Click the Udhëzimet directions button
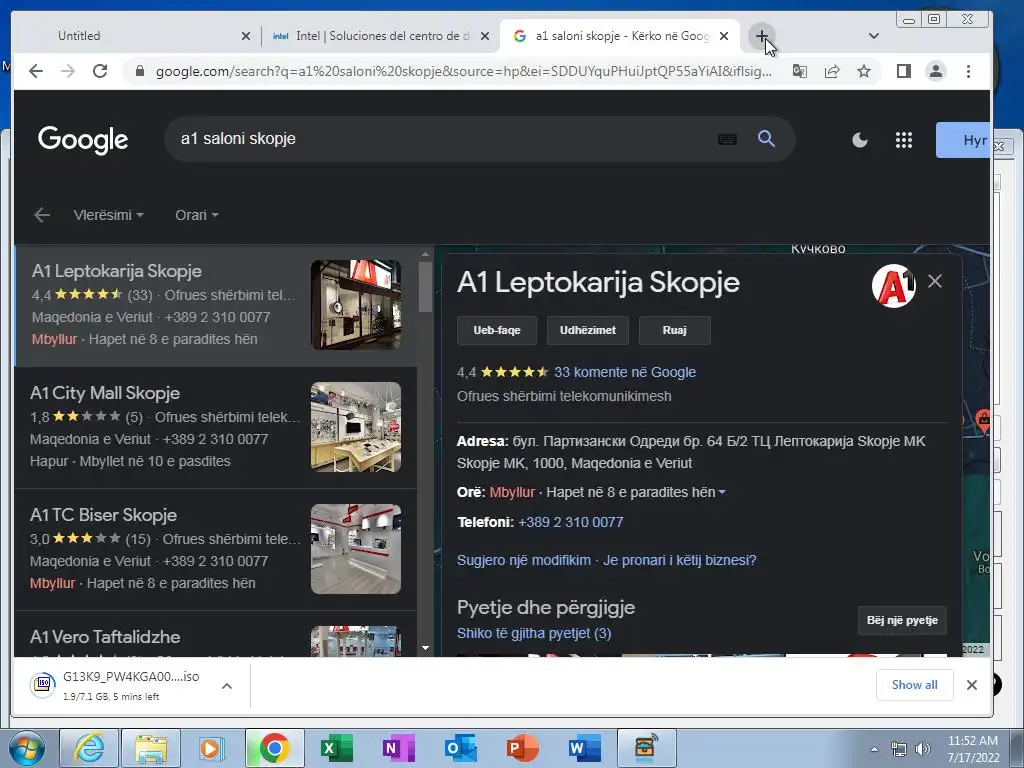 pos(587,330)
